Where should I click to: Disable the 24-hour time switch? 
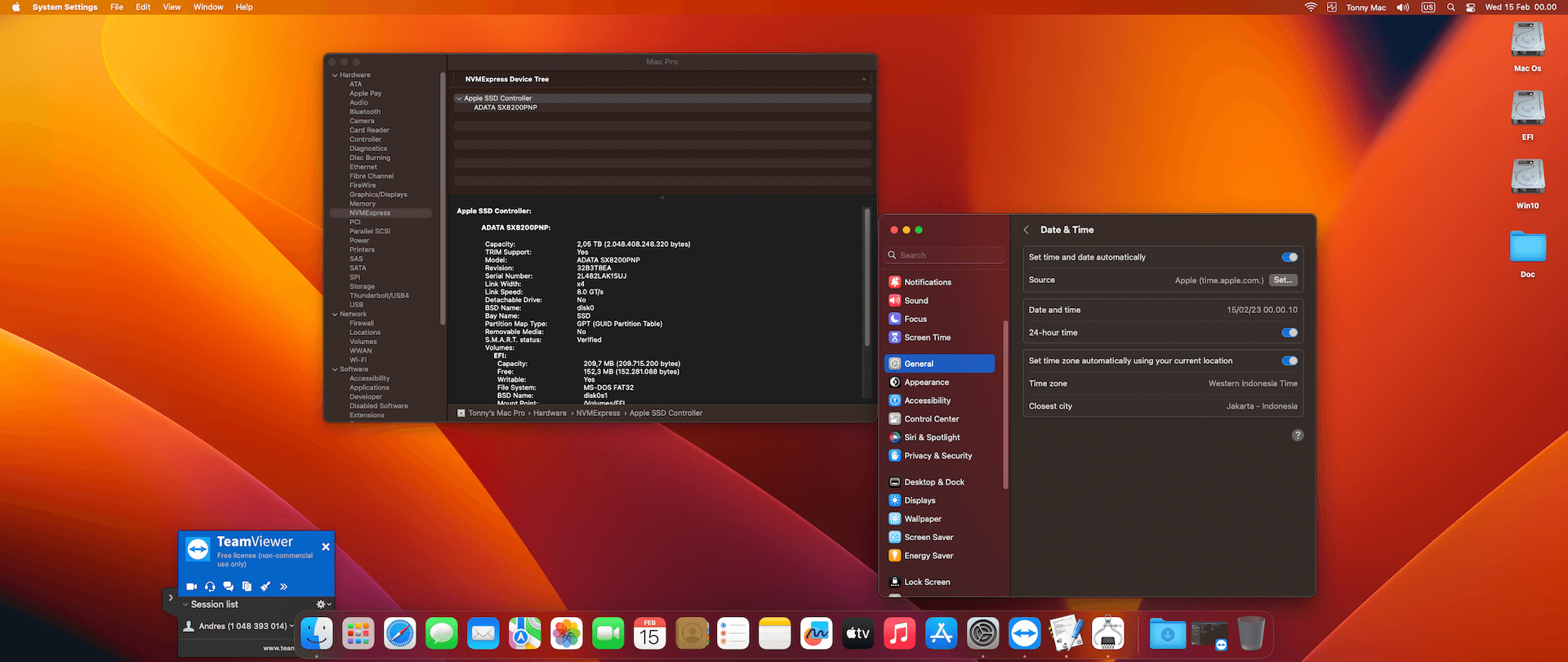1290,333
